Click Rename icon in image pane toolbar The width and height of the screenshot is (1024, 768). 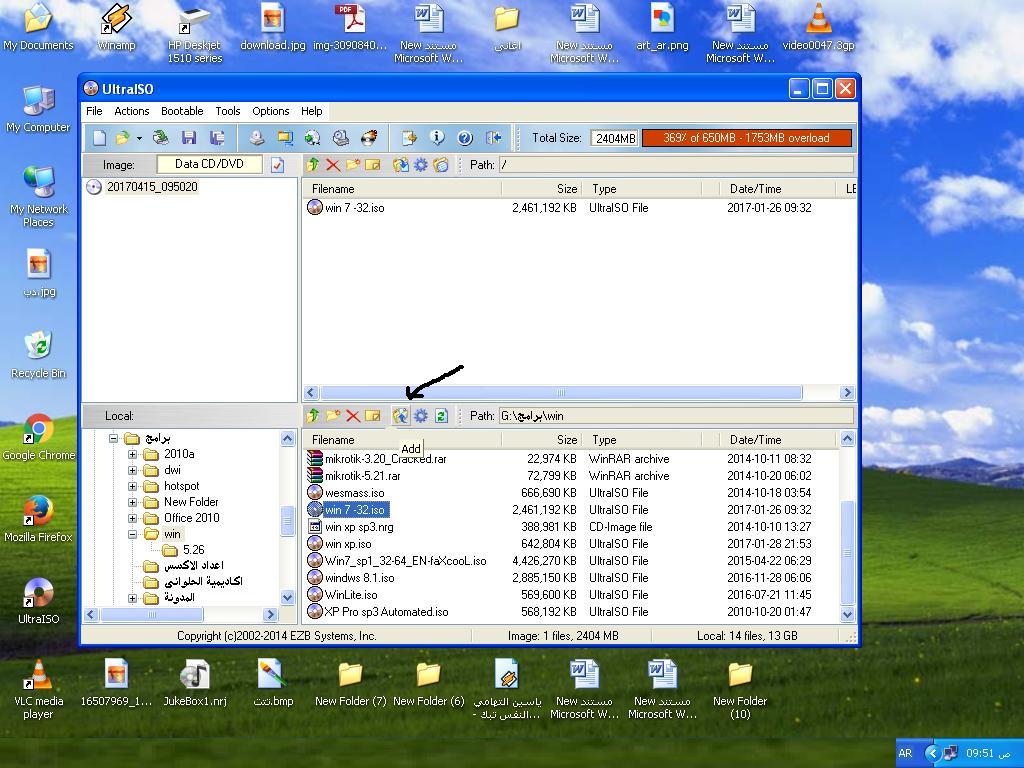(373, 165)
